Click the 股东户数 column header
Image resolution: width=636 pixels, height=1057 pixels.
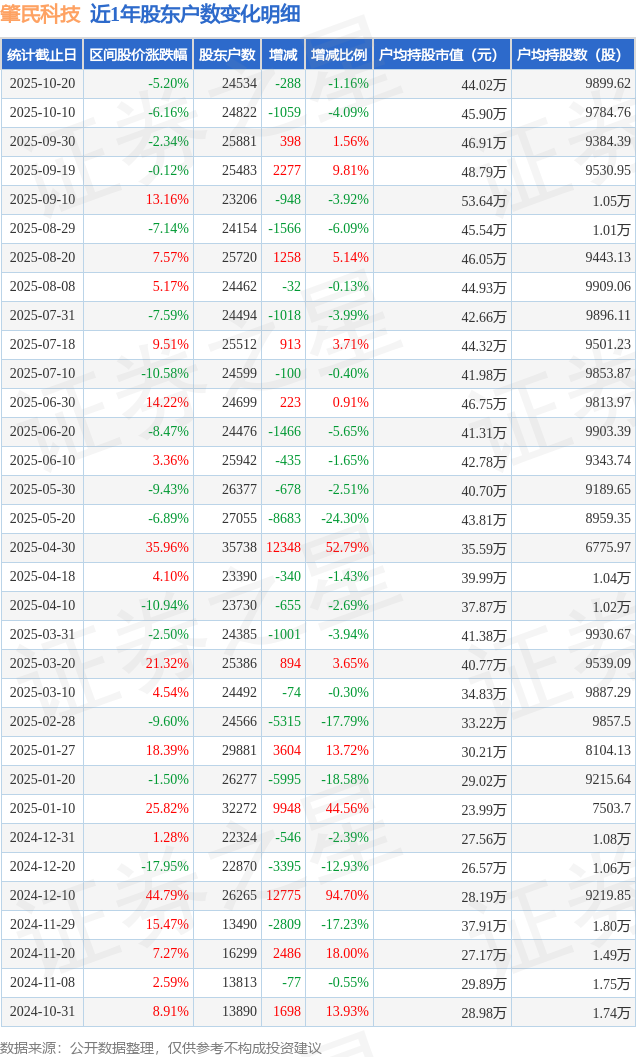pos(227,55)
